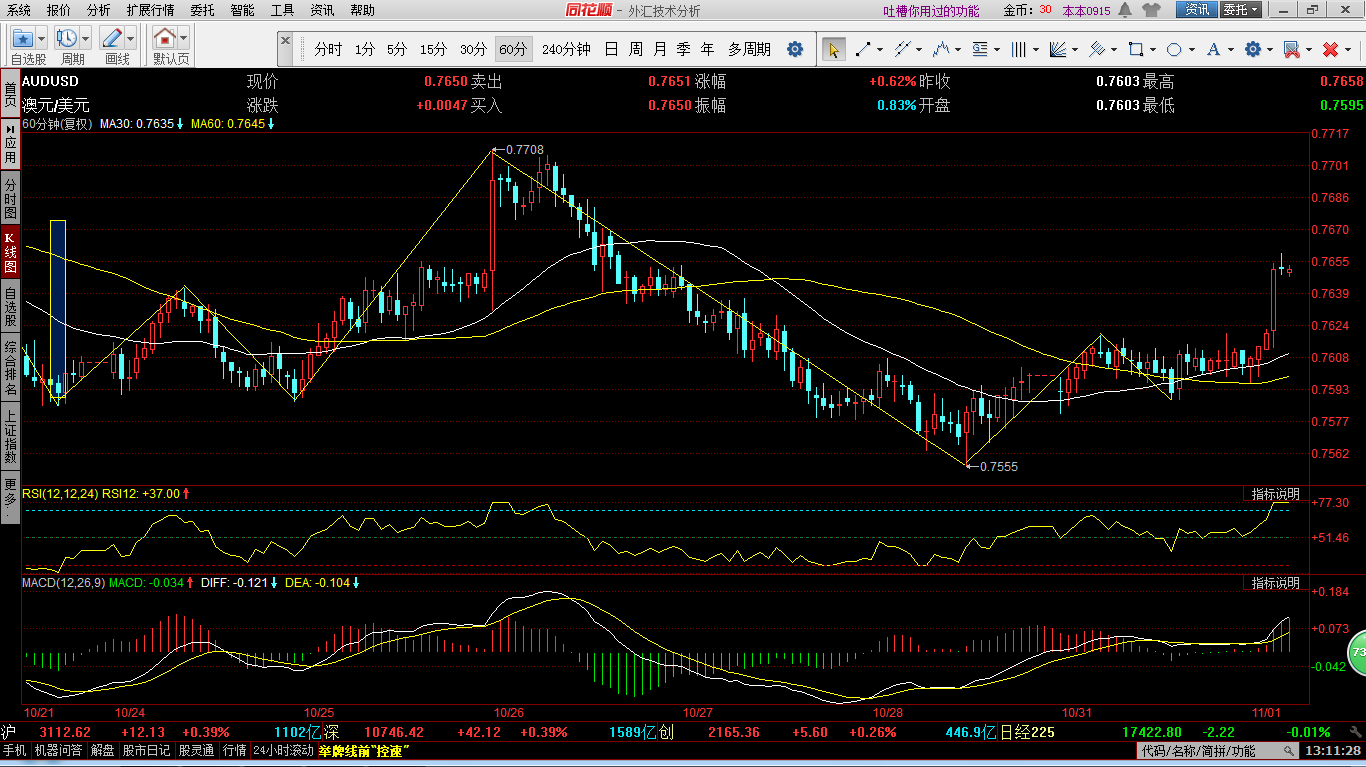This screenshot has width=1366, height=767.
Task: Select the ellipse drawing tool
Action: (x=1174, y=49)
